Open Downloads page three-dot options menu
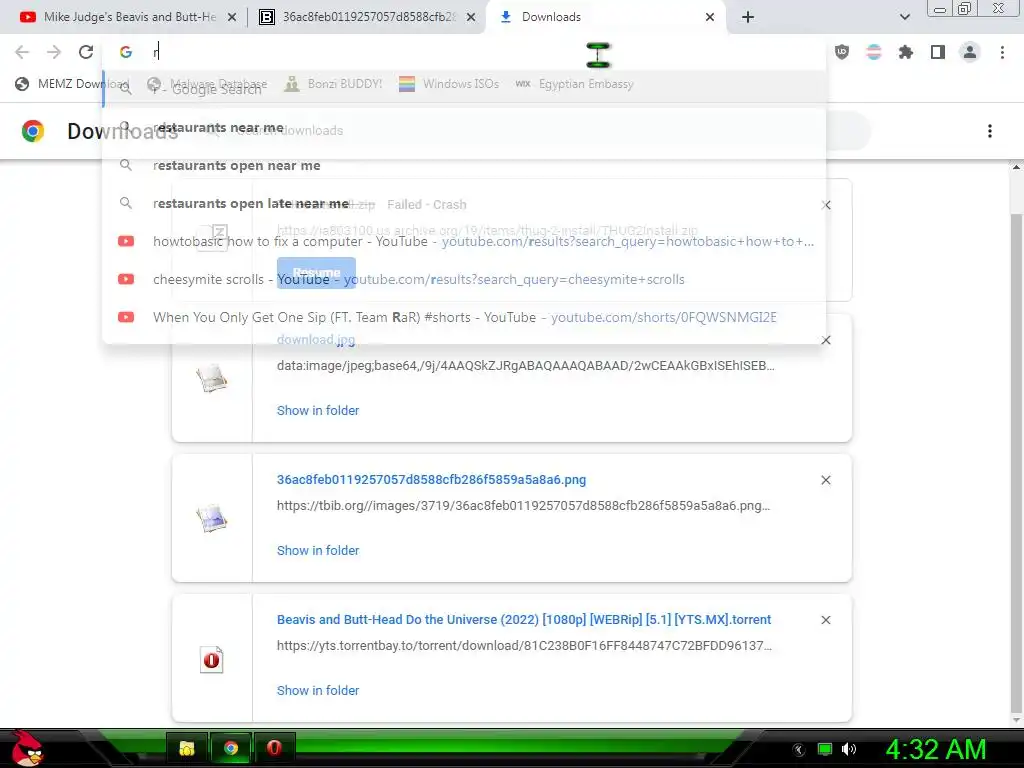 (x=990, y=131)
